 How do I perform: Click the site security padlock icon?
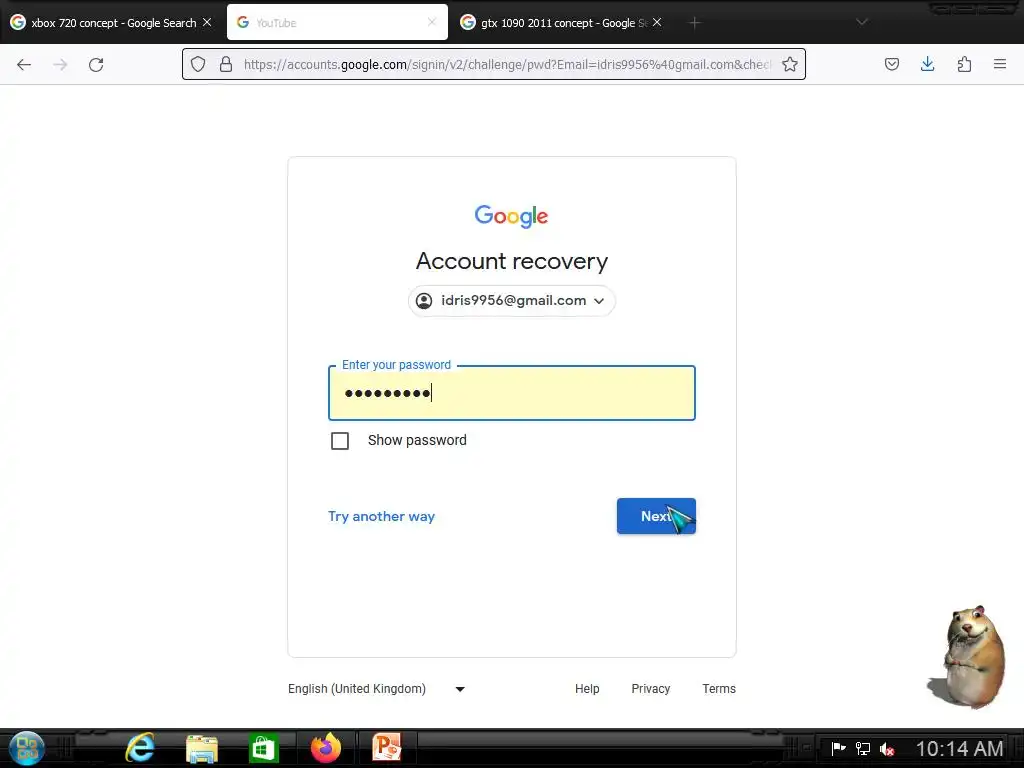tap(226, 64)
